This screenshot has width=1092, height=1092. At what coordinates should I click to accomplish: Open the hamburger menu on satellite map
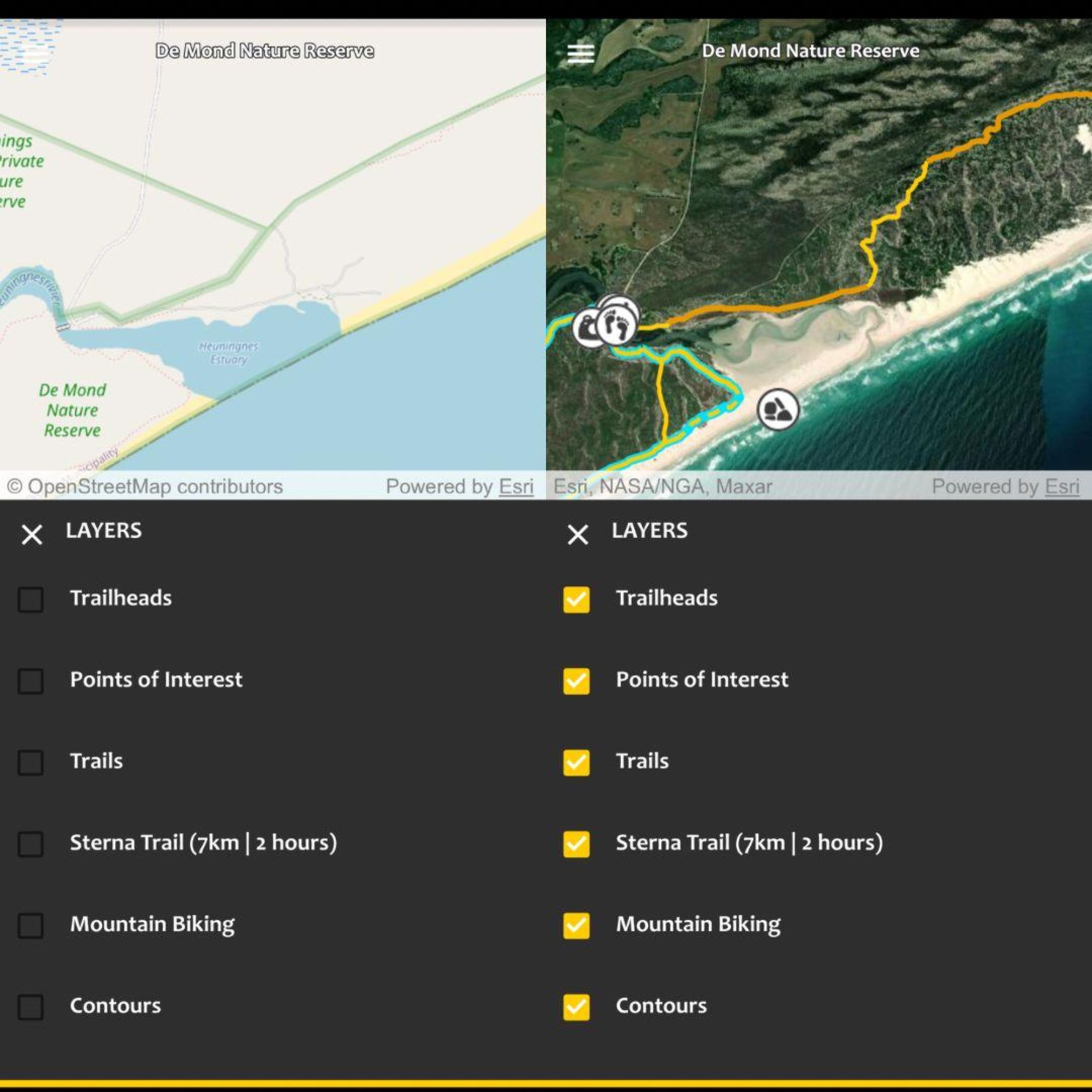click(580, 53)
